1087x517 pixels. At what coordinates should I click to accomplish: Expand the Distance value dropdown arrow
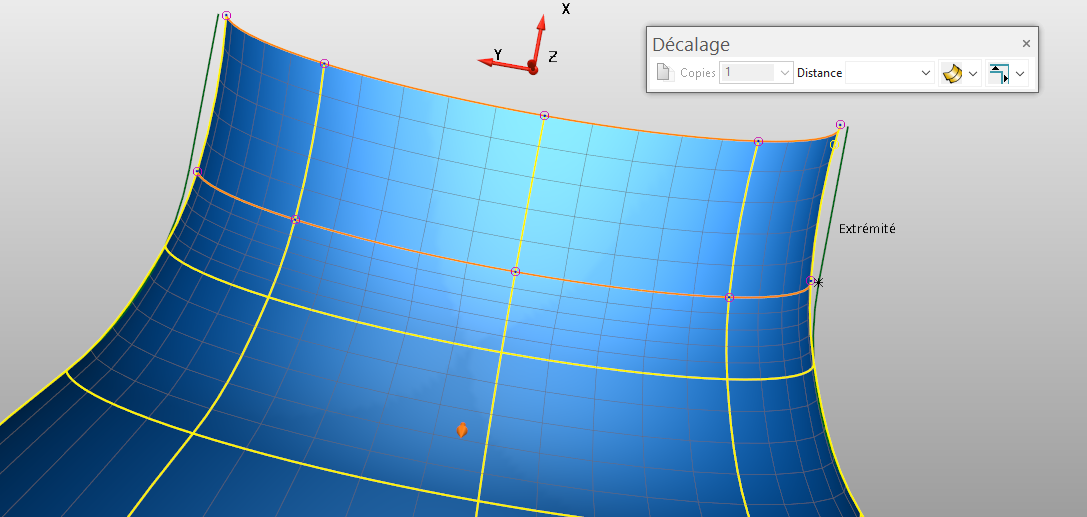925,73
